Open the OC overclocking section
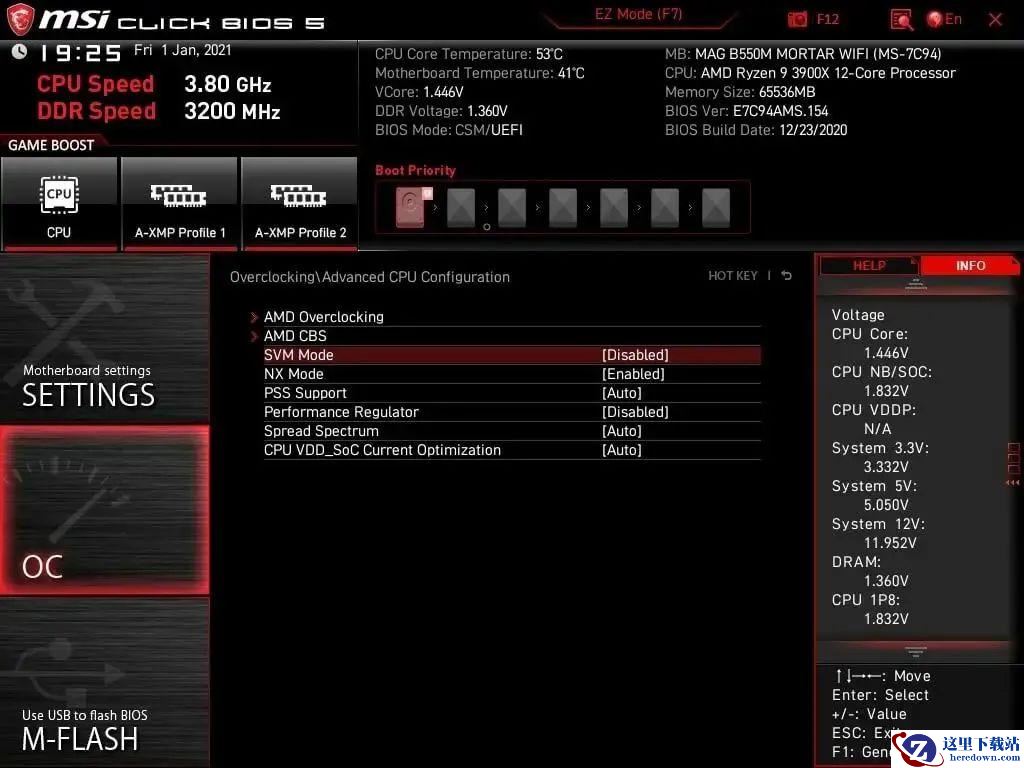1024x768 pixels. [104, 510]
